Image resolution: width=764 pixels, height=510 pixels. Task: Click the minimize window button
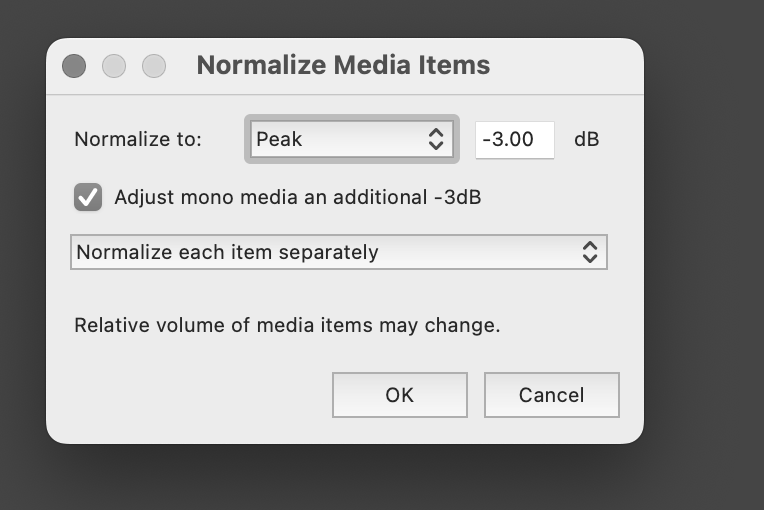[114, 66]
